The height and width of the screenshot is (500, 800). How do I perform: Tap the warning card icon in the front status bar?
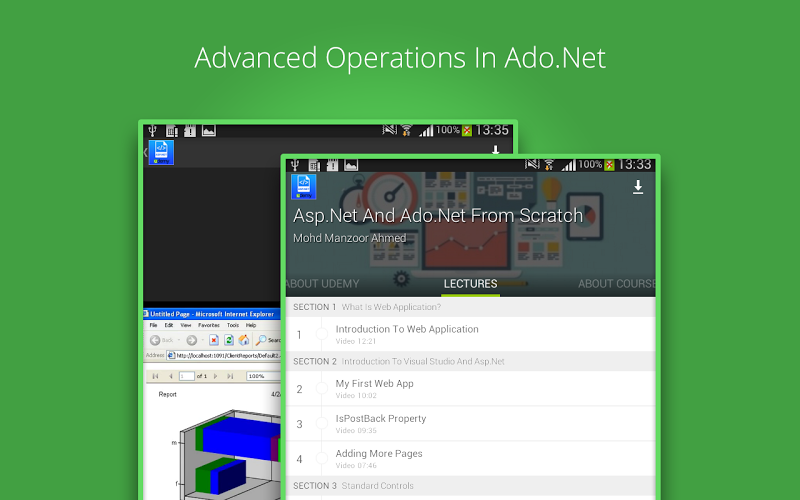click(332, 165)
